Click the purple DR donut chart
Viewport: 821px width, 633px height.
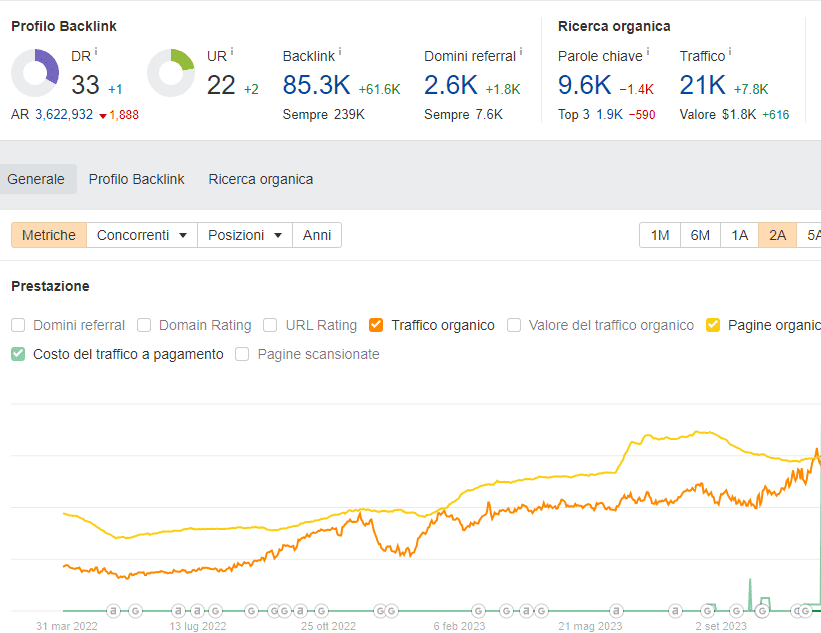[36, 73]
